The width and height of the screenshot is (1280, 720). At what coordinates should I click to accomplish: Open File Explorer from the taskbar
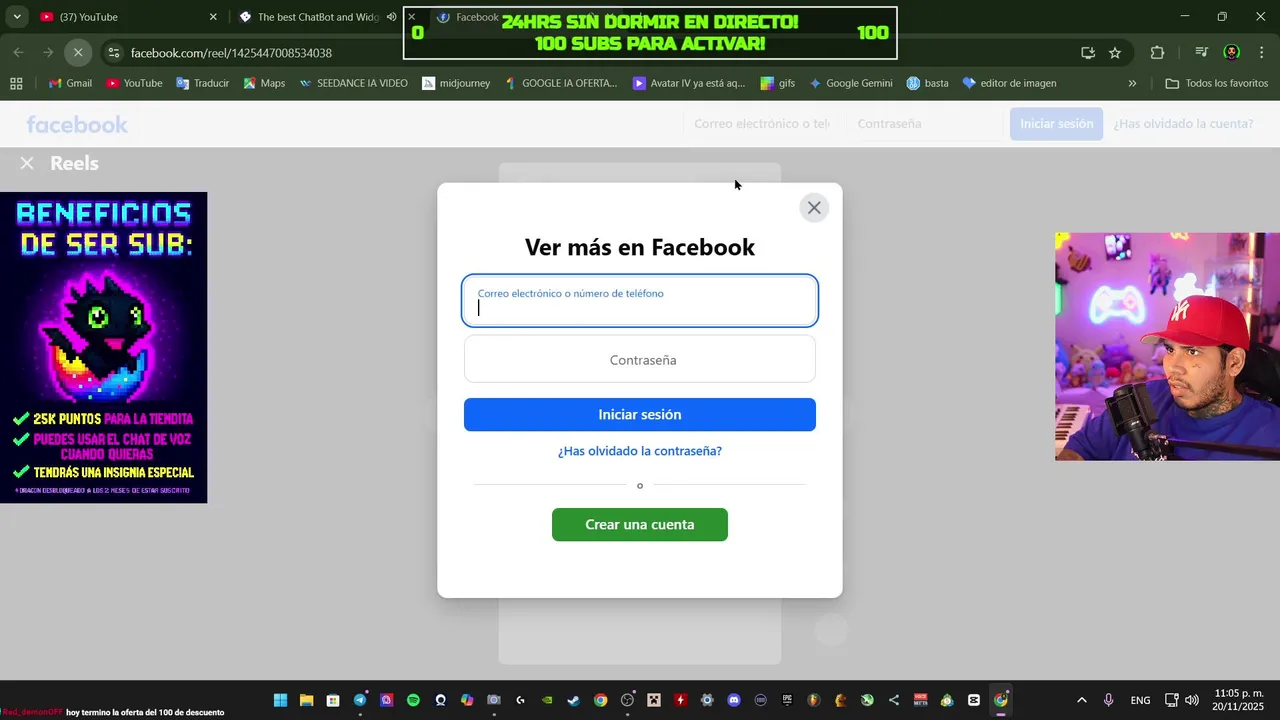pyautogui.click(x=307, y=700)
